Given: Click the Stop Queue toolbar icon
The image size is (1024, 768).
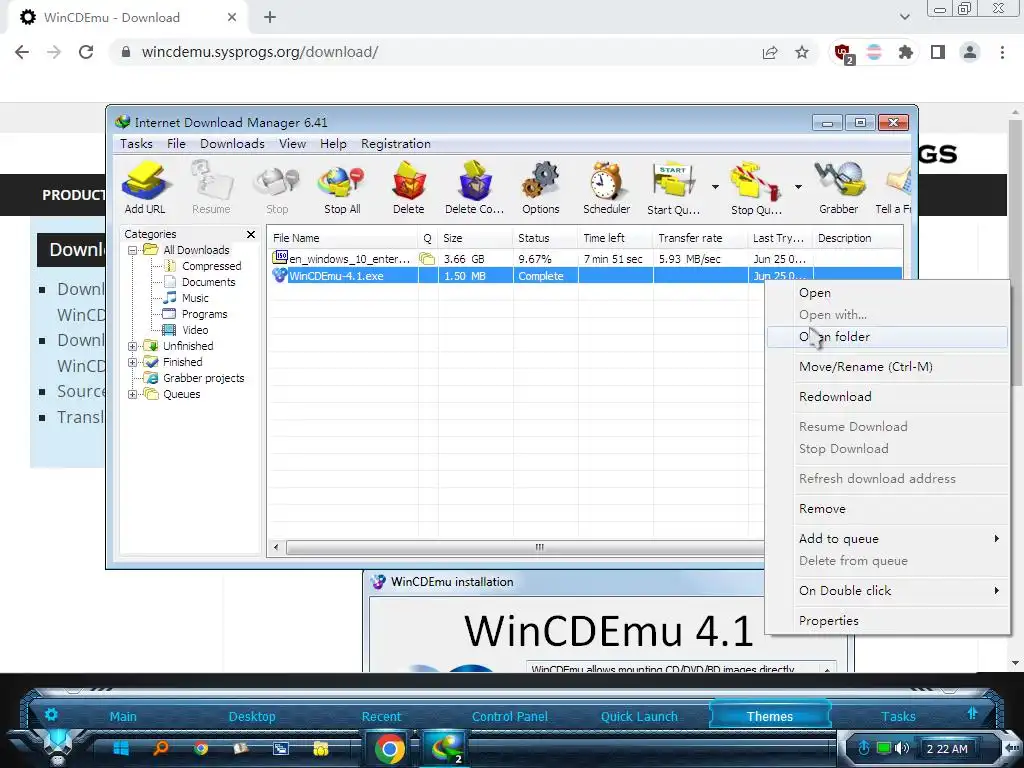Looking at the screenshot, I should (756, 187).
